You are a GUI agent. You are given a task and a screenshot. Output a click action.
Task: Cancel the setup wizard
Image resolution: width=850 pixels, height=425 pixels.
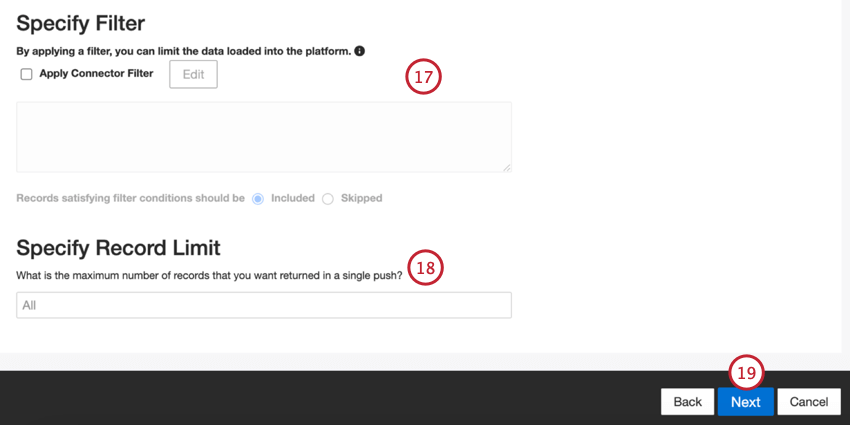(809, 402)
